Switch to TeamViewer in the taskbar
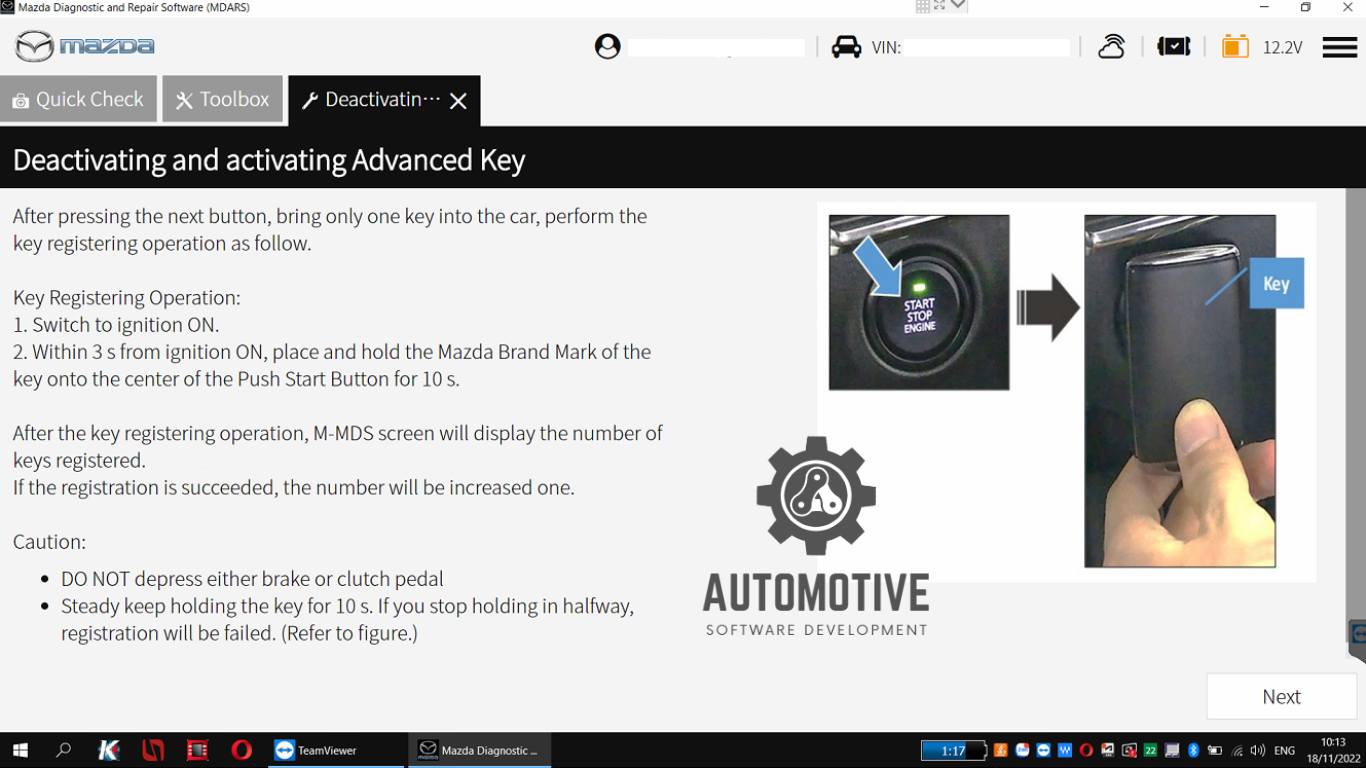The height and width of the screenshot is (768, 1366). pyautogui.click(x=335, y=750)
